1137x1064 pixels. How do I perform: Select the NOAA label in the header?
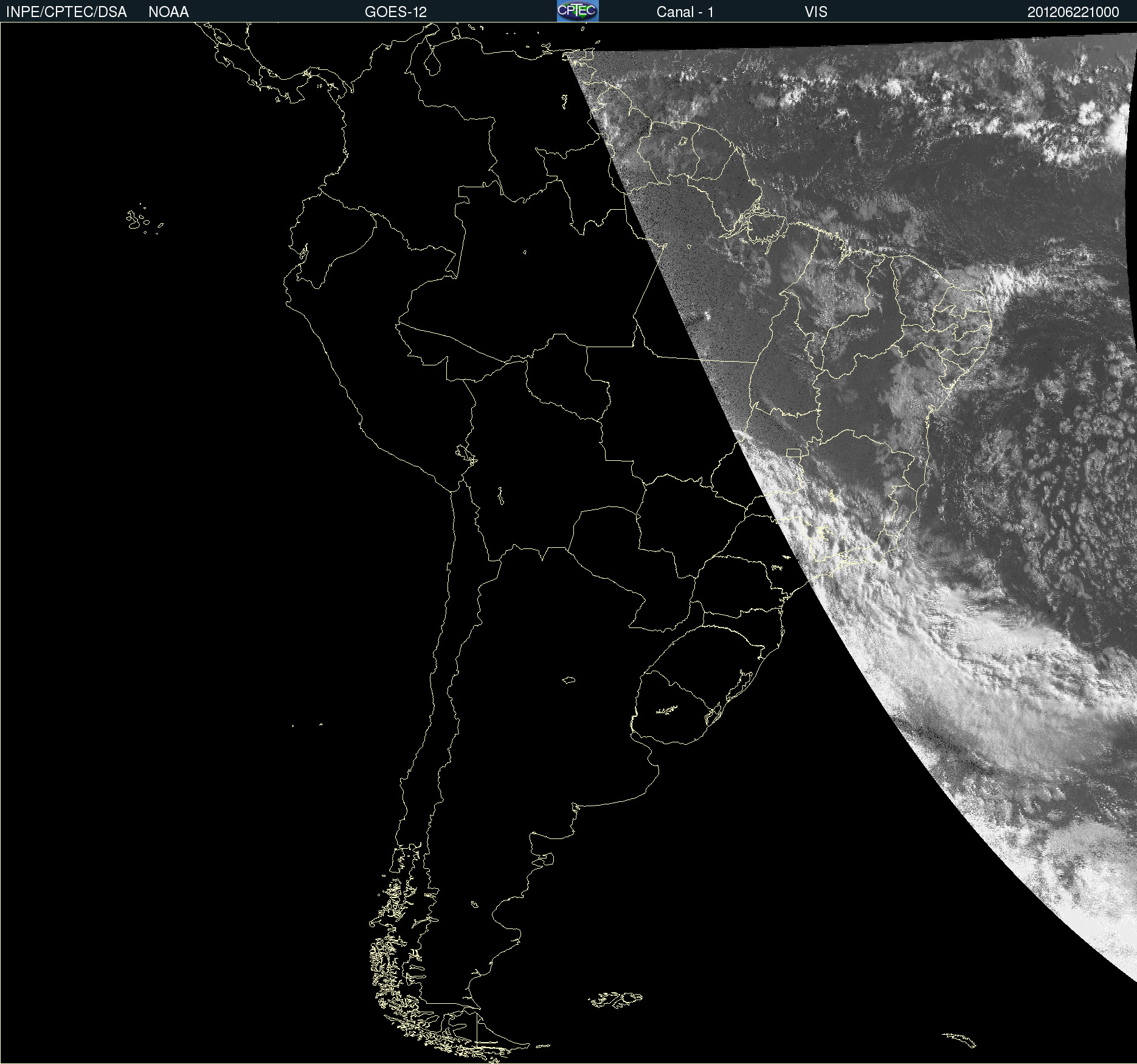tap(168, 12)
